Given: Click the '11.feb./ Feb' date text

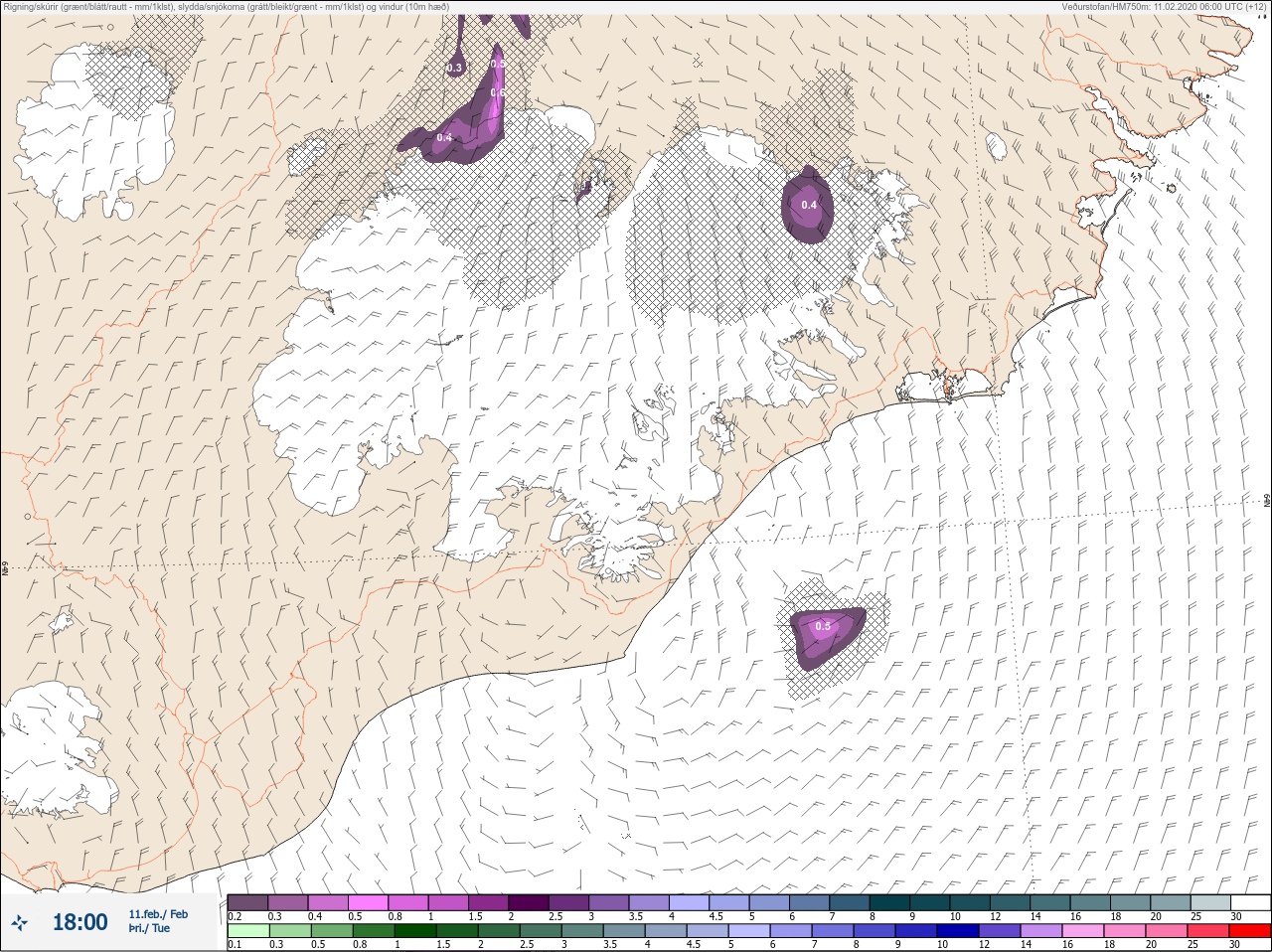Looking at the screenshot, I should pos(158,914).
